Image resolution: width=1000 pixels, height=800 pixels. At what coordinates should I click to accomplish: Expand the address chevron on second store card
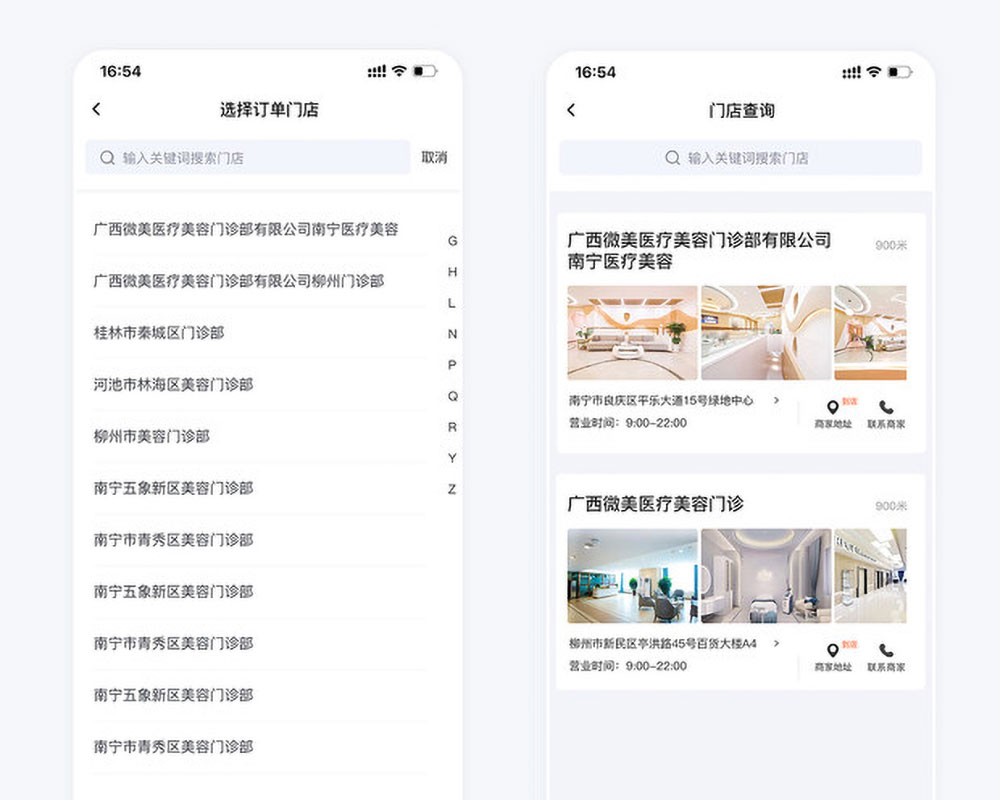pos(777,644)
